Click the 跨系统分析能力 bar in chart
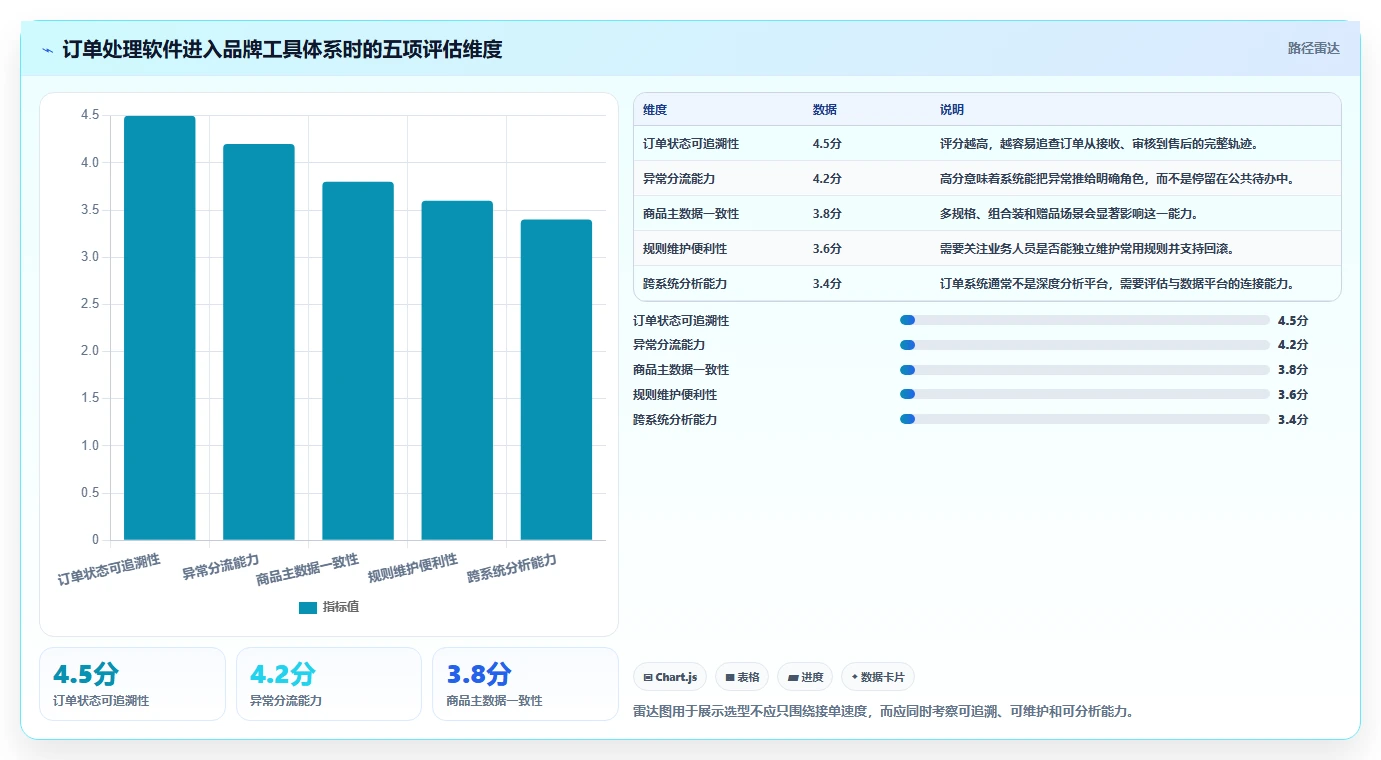Viewport: 1381px width, 760px height. click(x=556, y=380)
